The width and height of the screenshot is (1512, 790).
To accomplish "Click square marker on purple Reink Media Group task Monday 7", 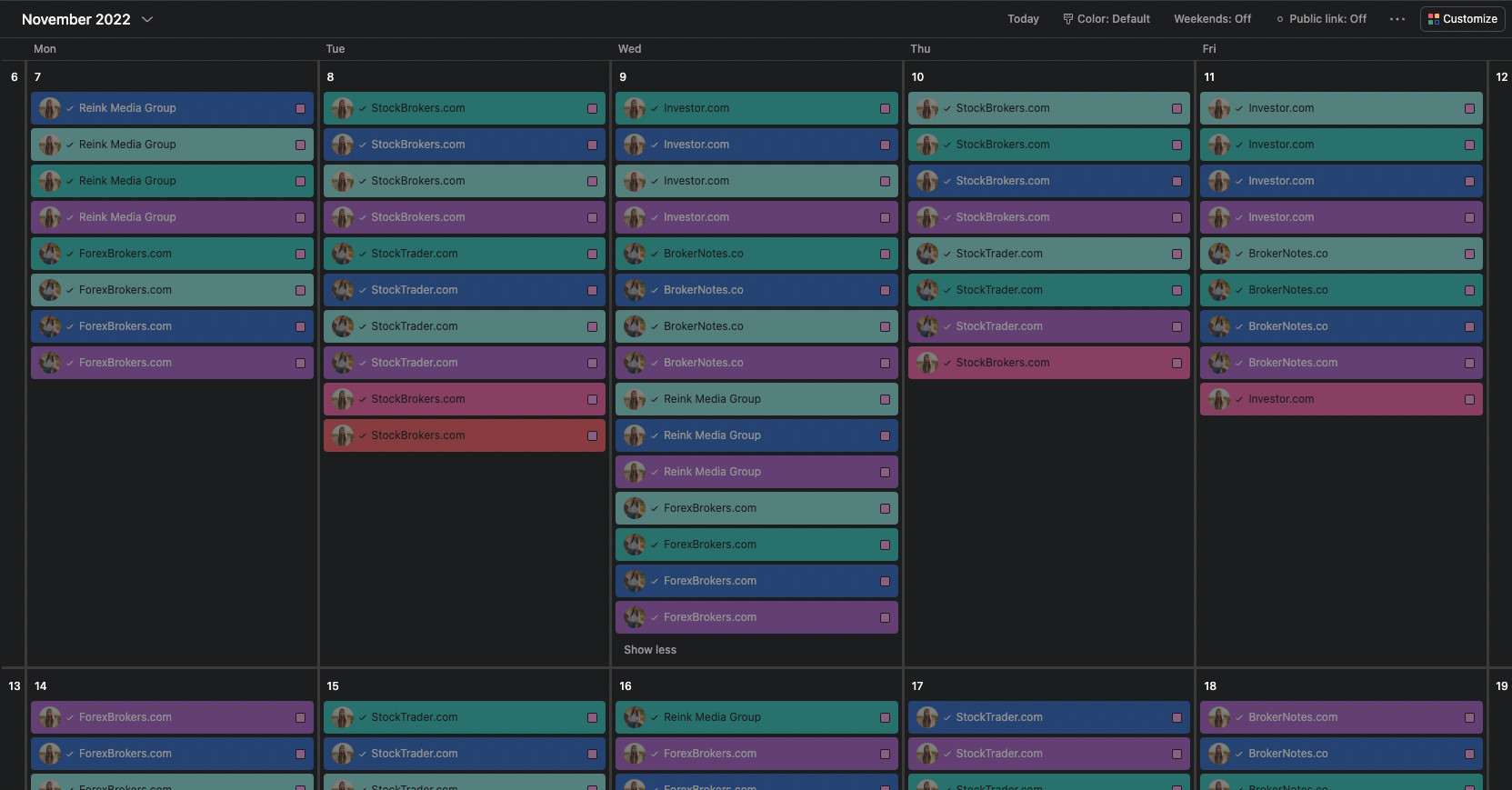I will [300, 217].
